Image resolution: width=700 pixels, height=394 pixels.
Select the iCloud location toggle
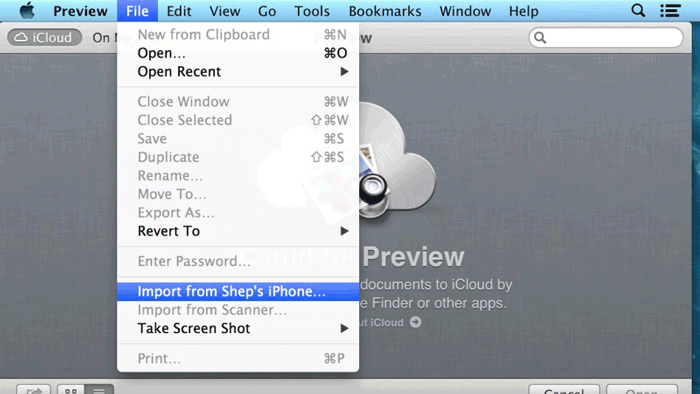45,37
